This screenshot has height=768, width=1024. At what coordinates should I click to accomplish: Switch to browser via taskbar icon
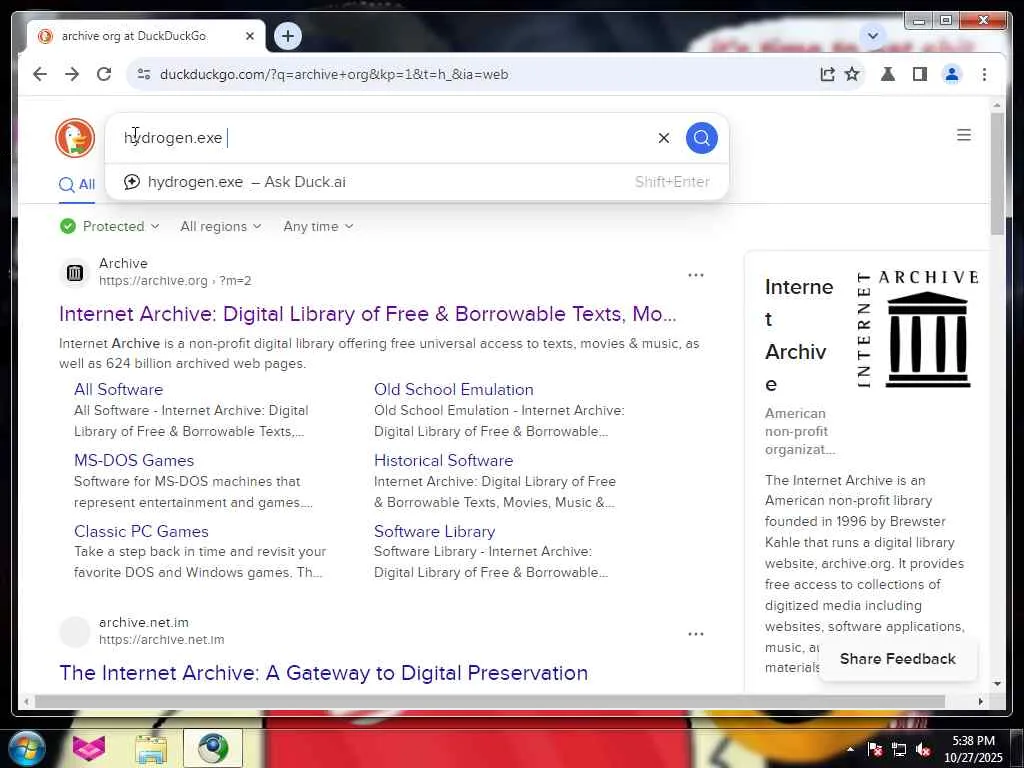(213, 748)
